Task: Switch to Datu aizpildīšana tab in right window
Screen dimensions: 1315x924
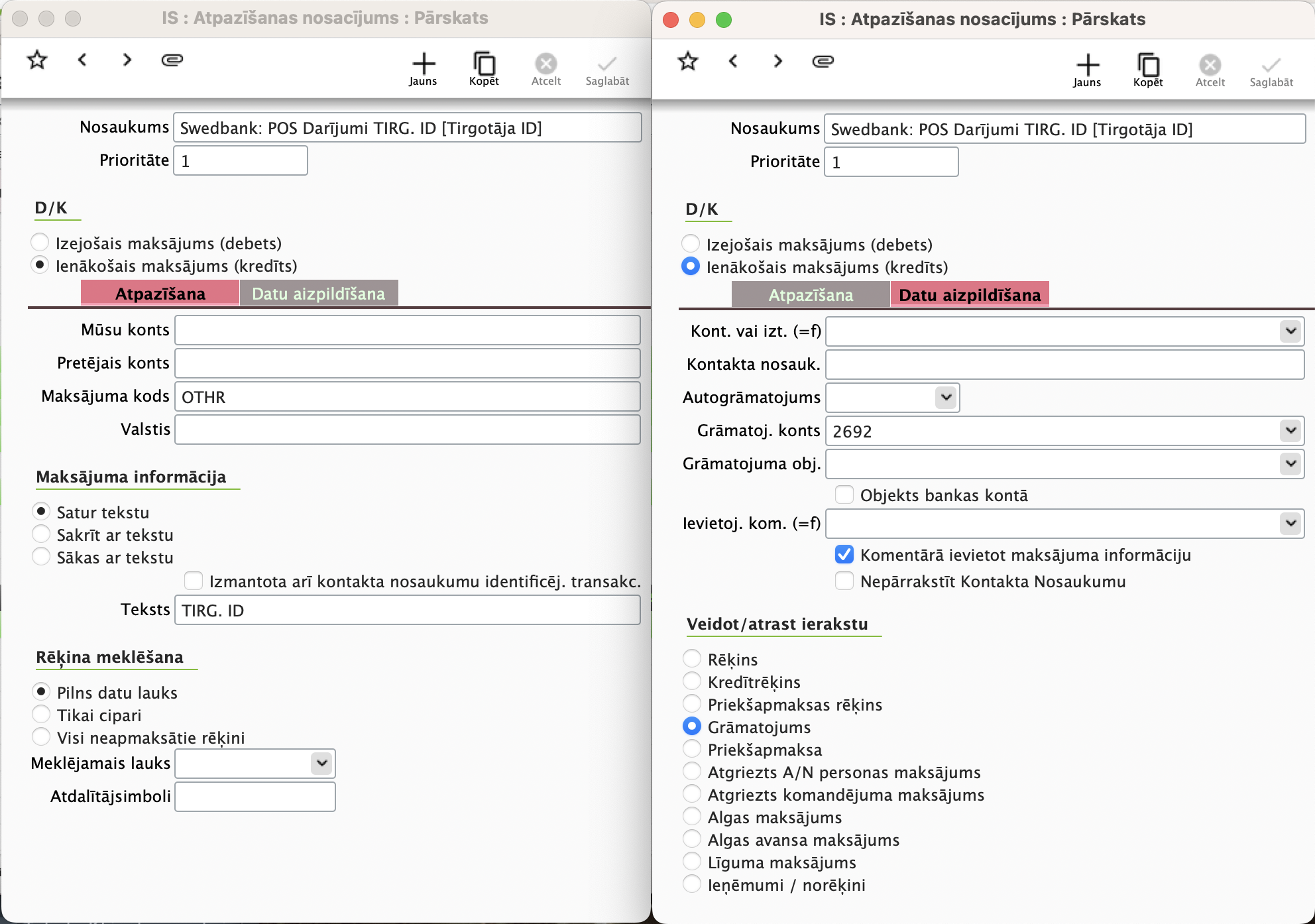Action: (x=970, y=294)
